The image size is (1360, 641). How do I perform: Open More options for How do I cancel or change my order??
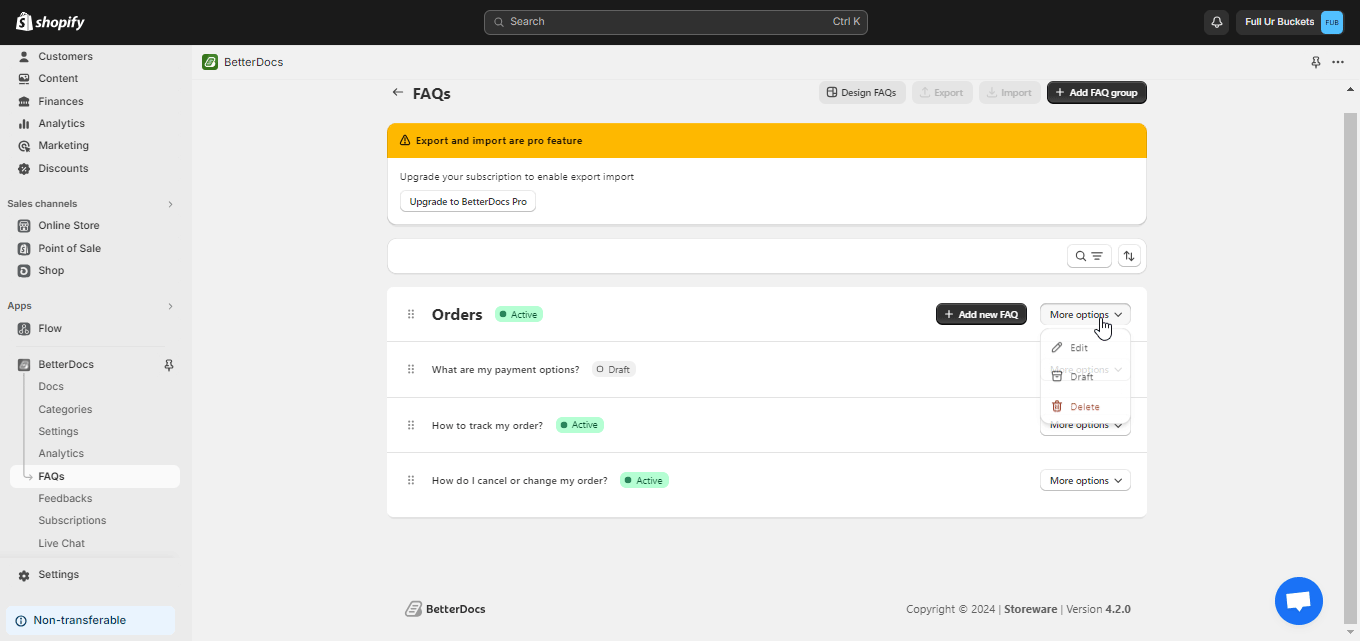[x=1085, y=480]
